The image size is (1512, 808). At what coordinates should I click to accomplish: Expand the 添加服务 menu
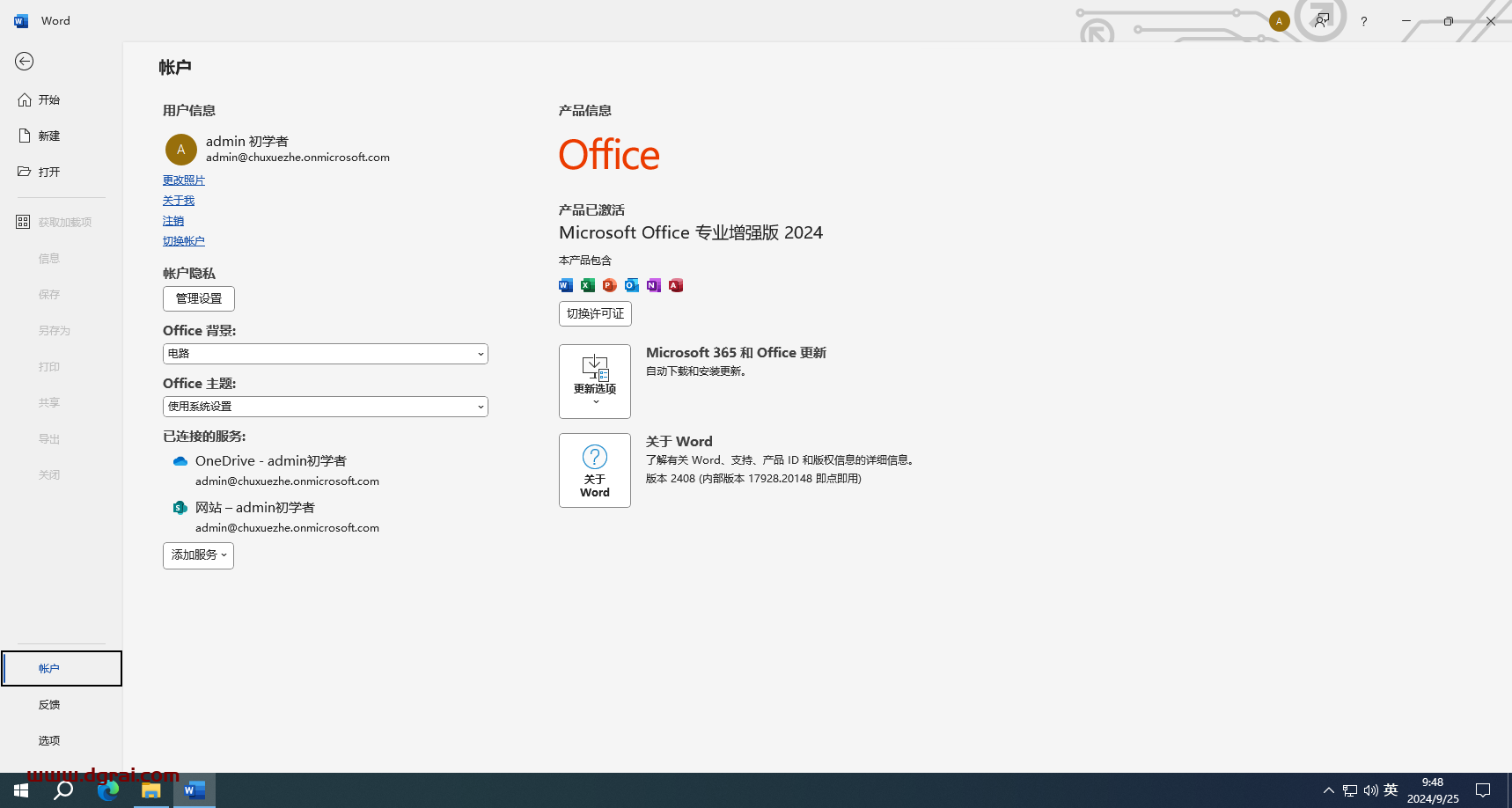[197, 555]
